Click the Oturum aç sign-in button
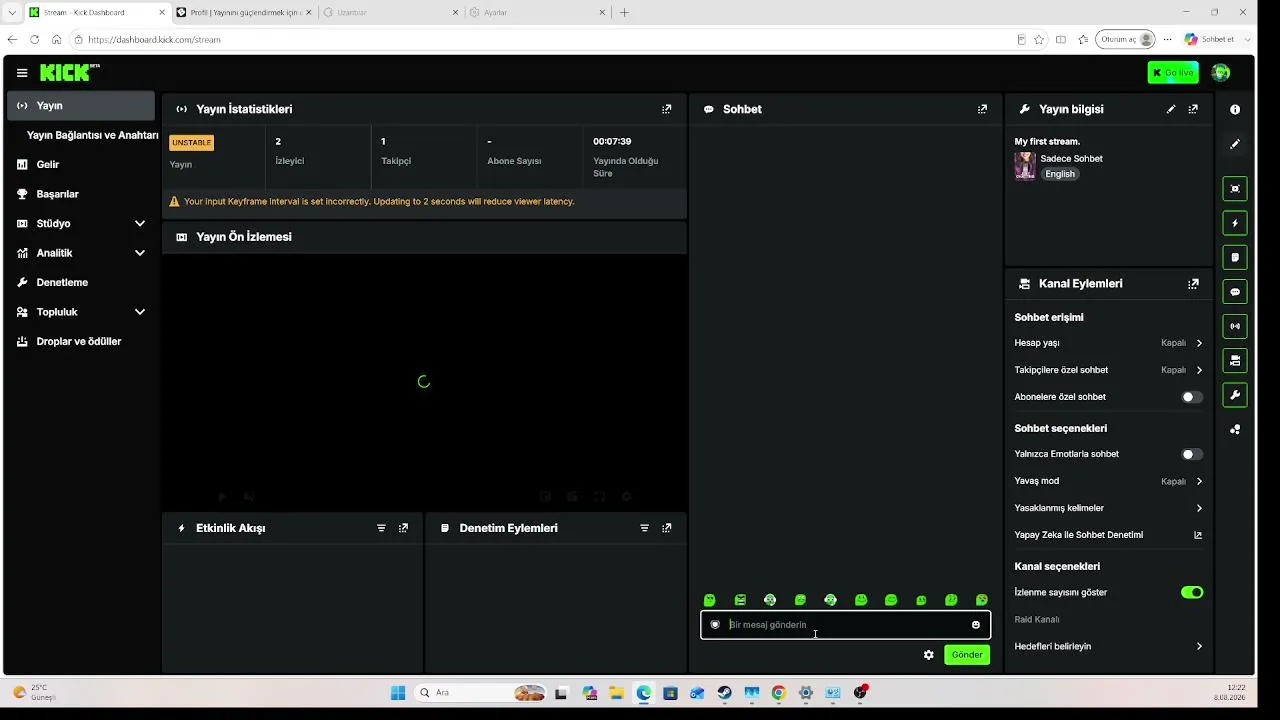This screenshot has height=720, width=1280. [1126, 39]
